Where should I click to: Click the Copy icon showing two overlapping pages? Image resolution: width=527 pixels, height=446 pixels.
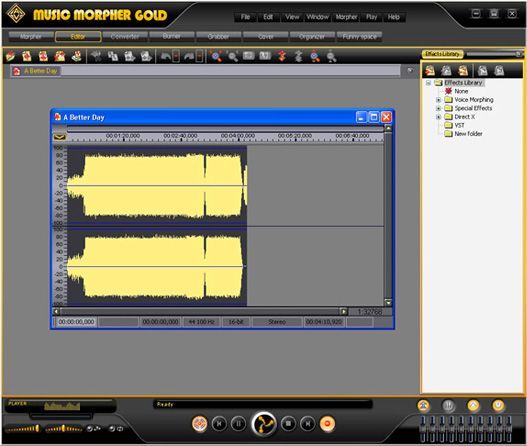pos(113,56)
